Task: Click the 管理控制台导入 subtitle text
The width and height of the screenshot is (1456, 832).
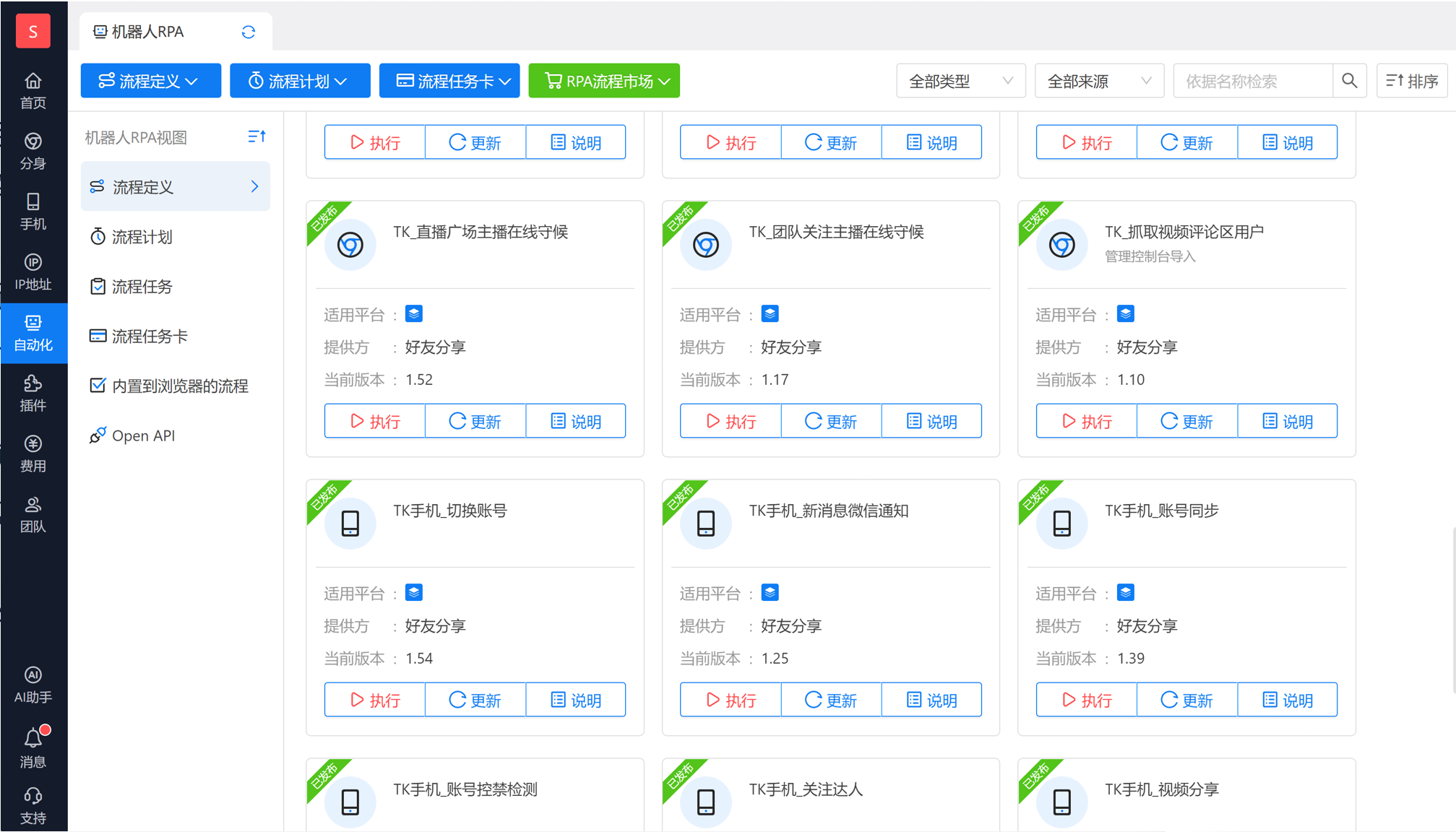Action: pyautogui.click(x=1150, y=256)
